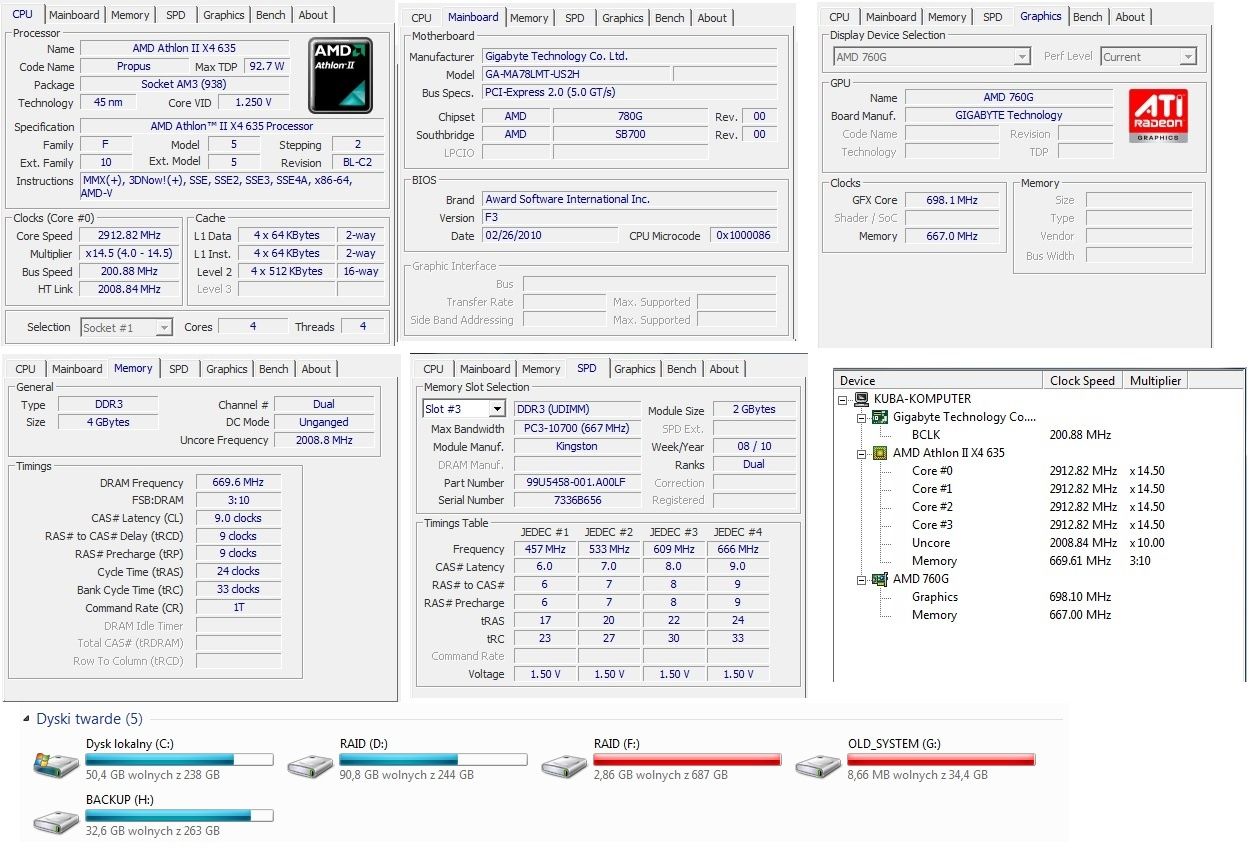Click the Command Rate value 1T
Image resolution: width=1249 pixels, height=849 pixels.
tap(238, 608)
